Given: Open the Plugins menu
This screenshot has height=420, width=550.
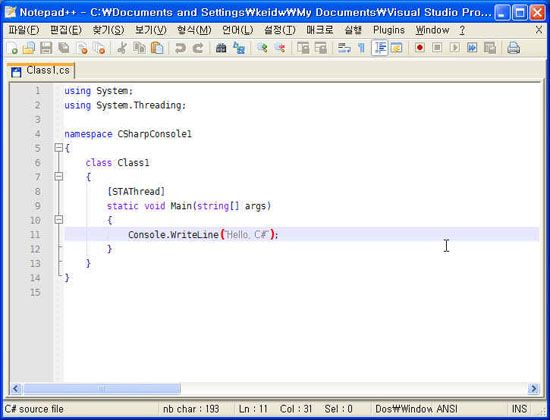Looking at the screenshot, I should [x=389, y=30].
